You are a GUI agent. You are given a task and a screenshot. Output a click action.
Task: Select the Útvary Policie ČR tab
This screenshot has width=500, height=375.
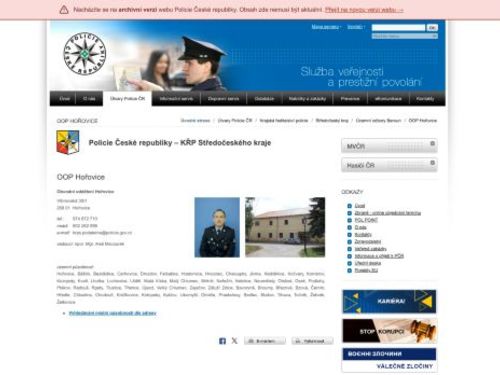(x=127, y=99)
